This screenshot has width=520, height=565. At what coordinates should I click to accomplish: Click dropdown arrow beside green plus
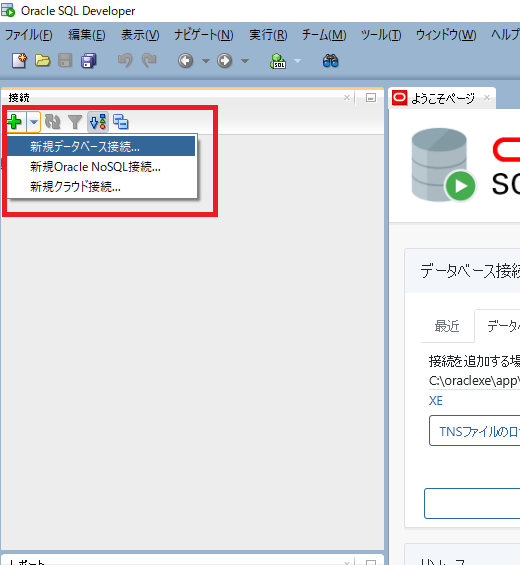[x=34, y=122]
